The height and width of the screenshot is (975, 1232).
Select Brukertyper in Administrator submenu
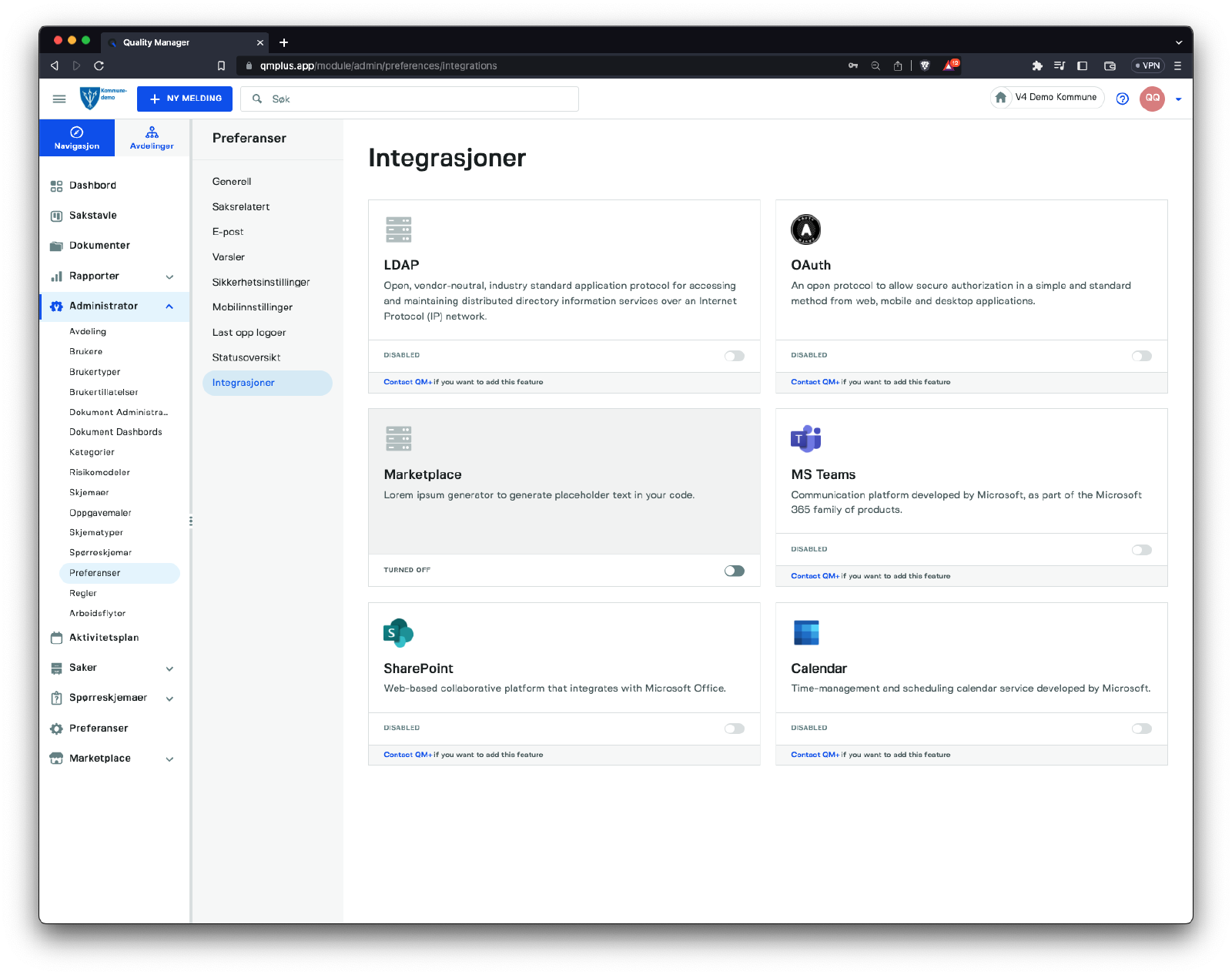[95, 372]
